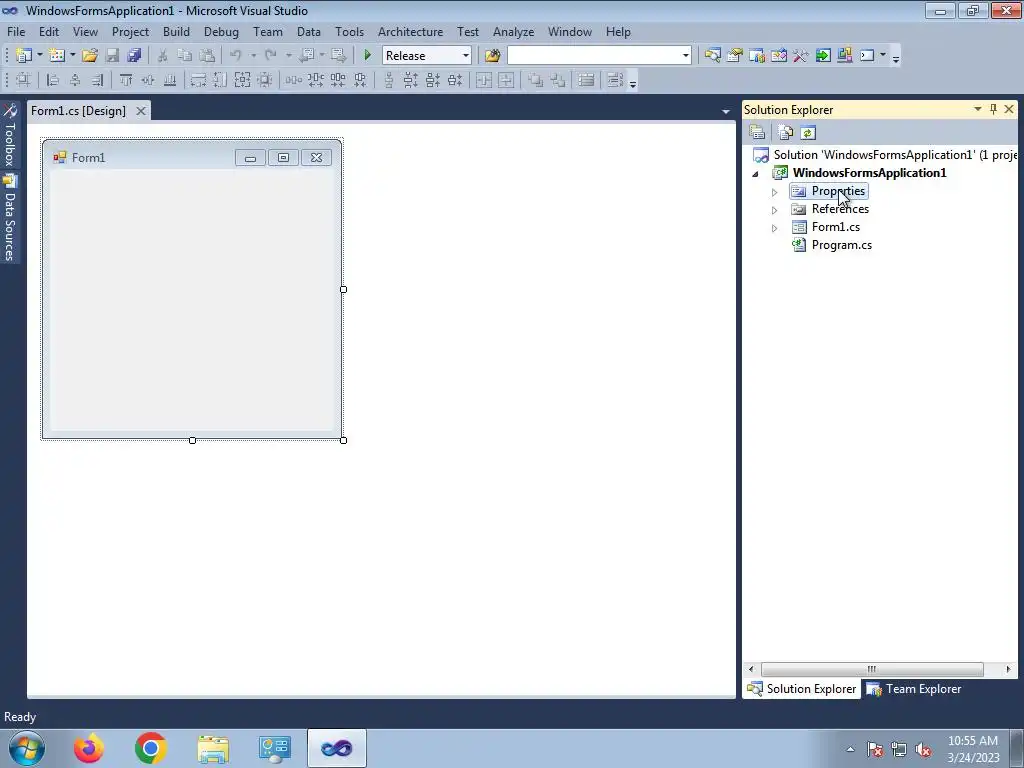Click the New Project toolbar icon

24,56
